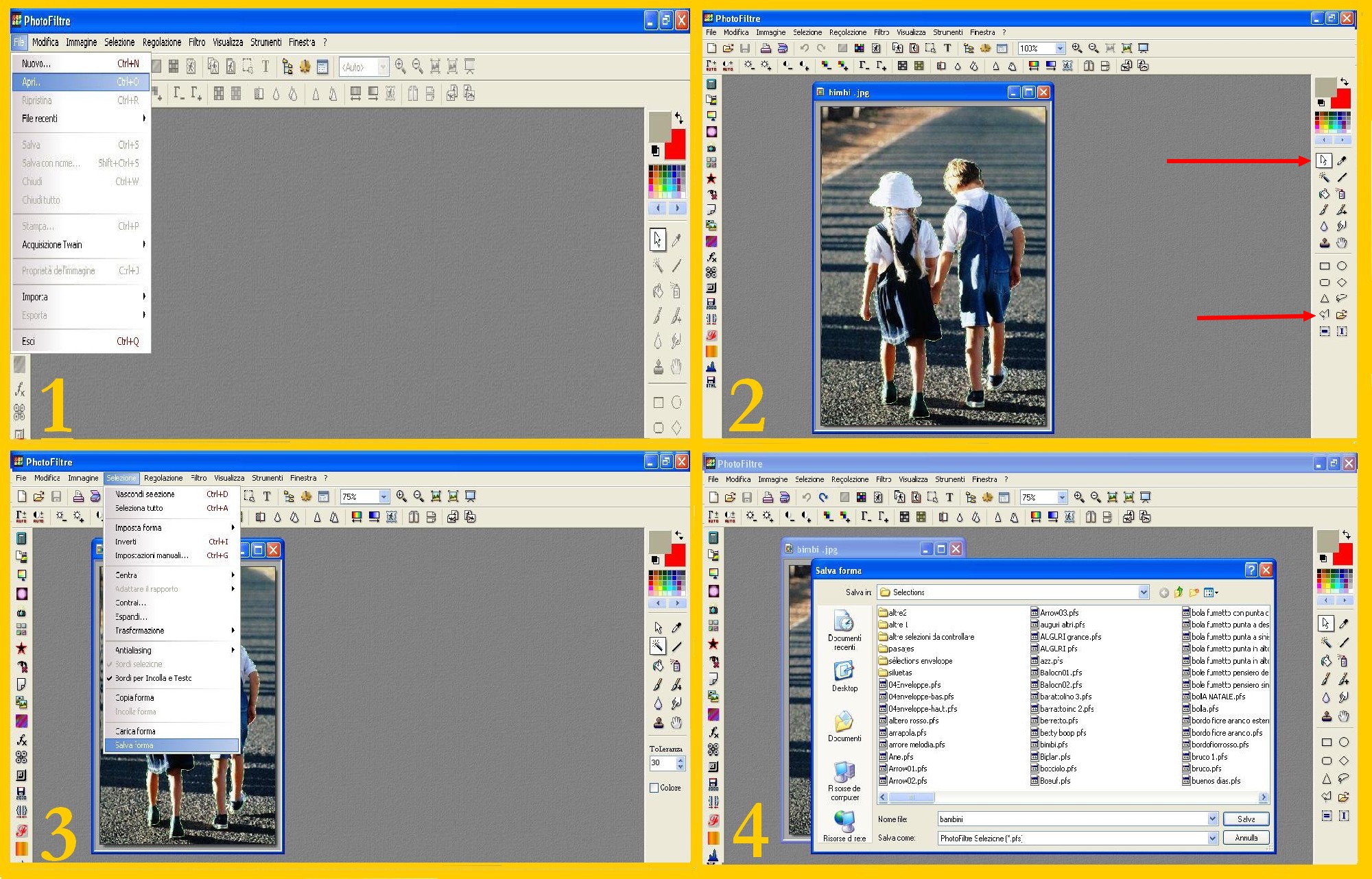Select the arrow selection tool in screenshot 2
Image resolution: width=1372 pixels, height=879 pixels.
[x=1324, y=160]
